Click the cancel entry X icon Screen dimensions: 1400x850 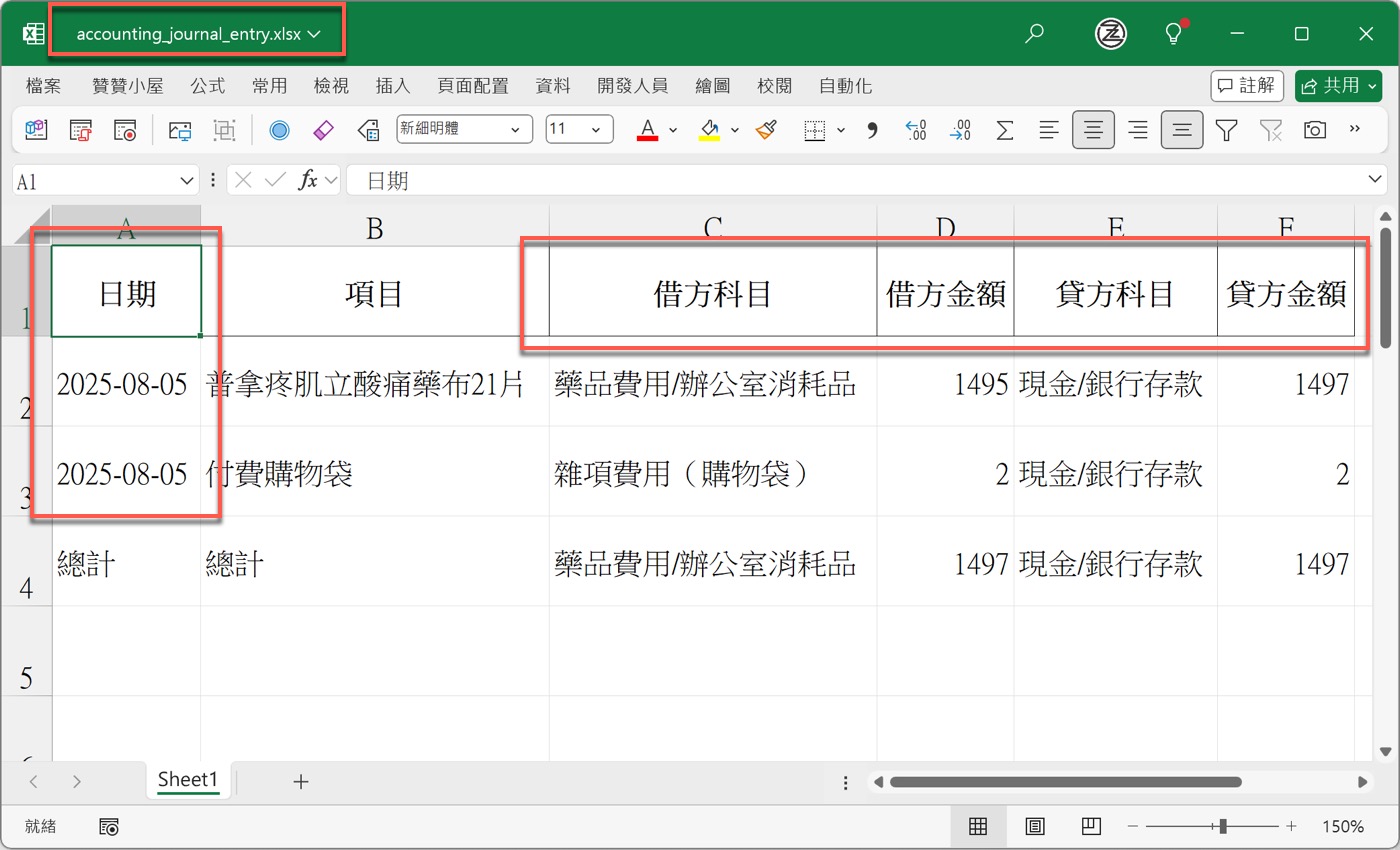(x=243, y=181)
